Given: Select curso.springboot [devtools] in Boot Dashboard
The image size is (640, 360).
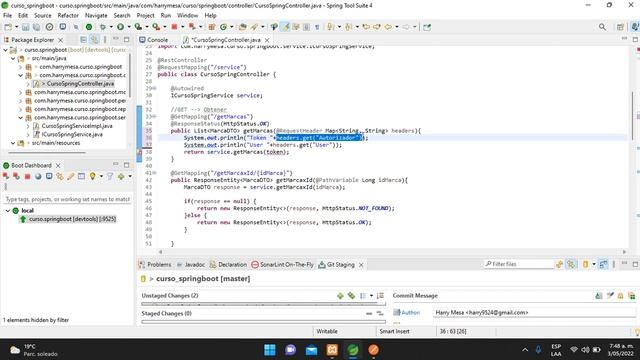Looking at the screenshot, I should click(x=72, y=219).
